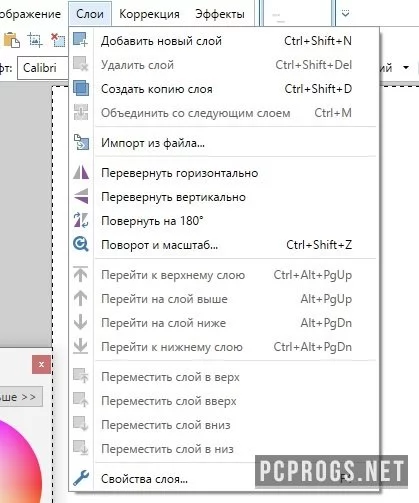Click the Go to Layer Below arrow icon

[81, 322]
